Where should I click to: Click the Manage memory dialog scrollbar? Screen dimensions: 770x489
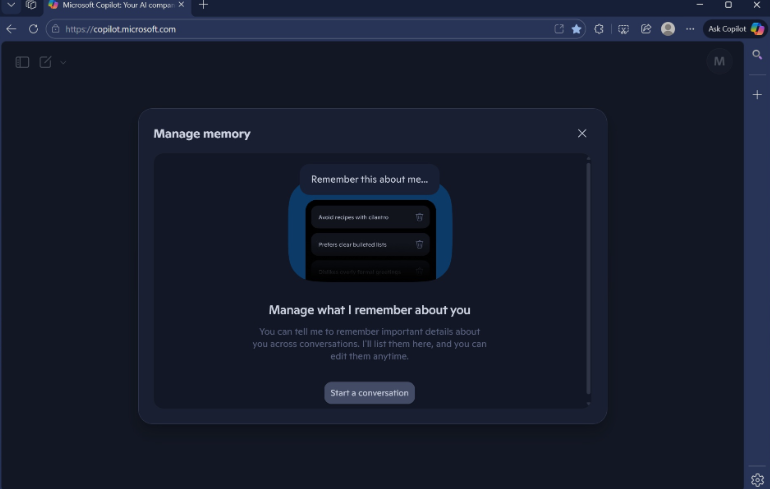[588, 280]
